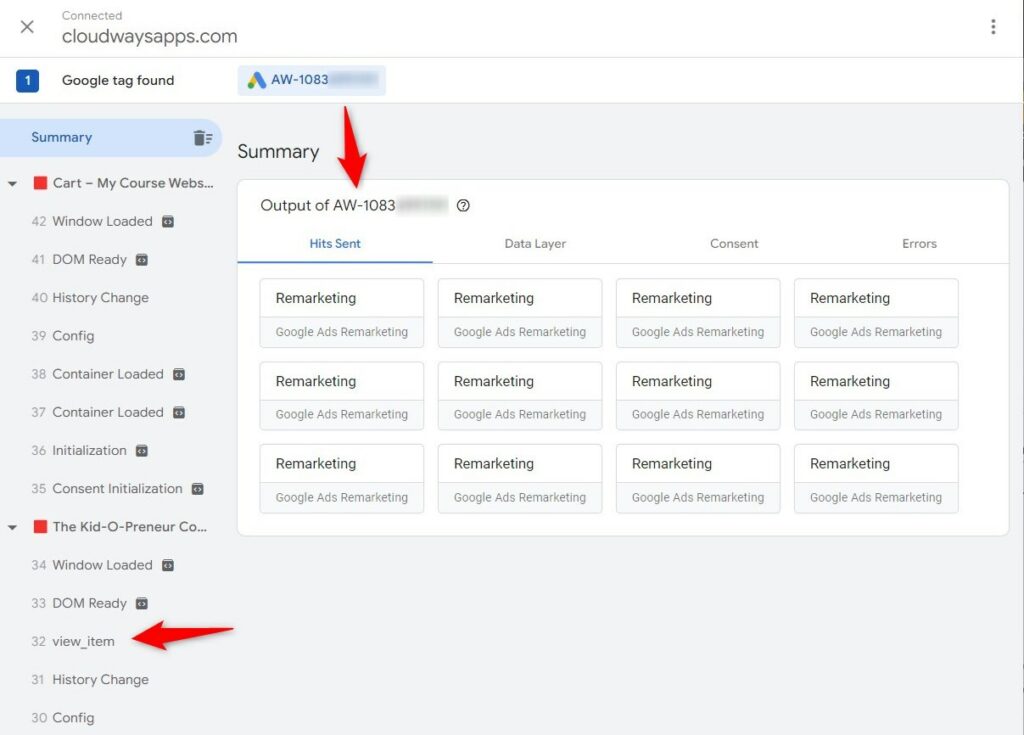The width and height of the screenshot is (1024, 735).
Task: Open first-row Remarketing hit in fourth column
Action: (876, 313)
